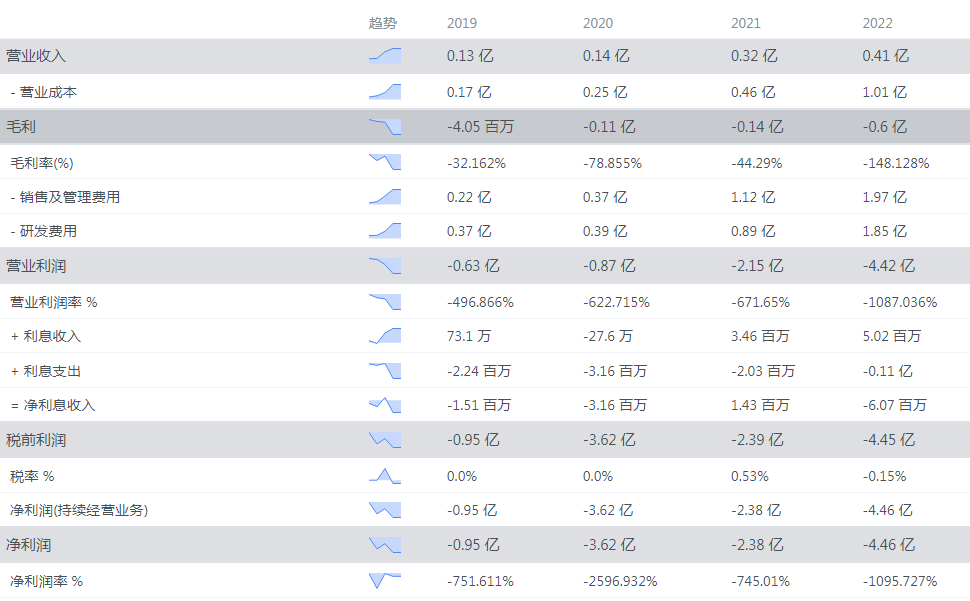Select the 2022 column header

[x=877, y=23]
